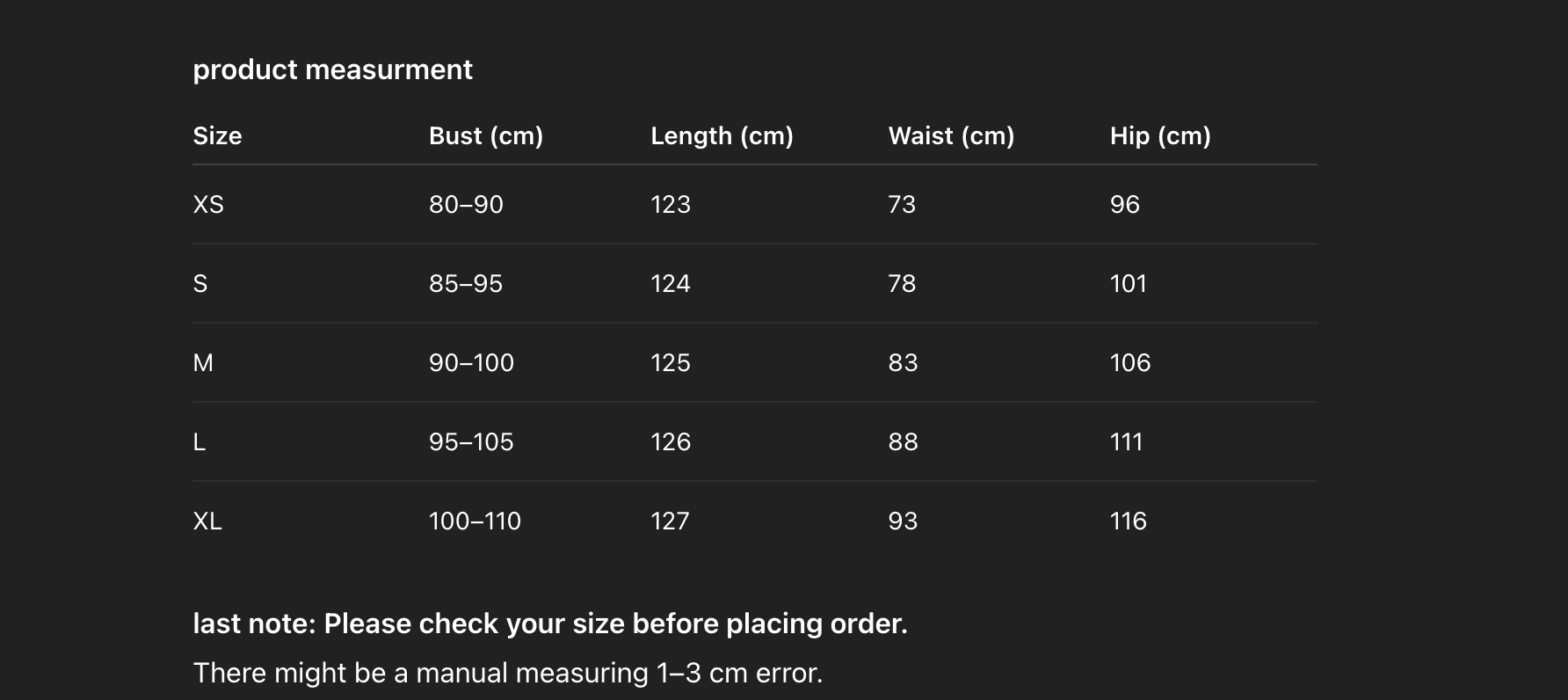Viewport: 1568px width, 700px height.
Task: Click the Hip (cm) column header
Action: pyautogui.click(x=1160, y=135)
